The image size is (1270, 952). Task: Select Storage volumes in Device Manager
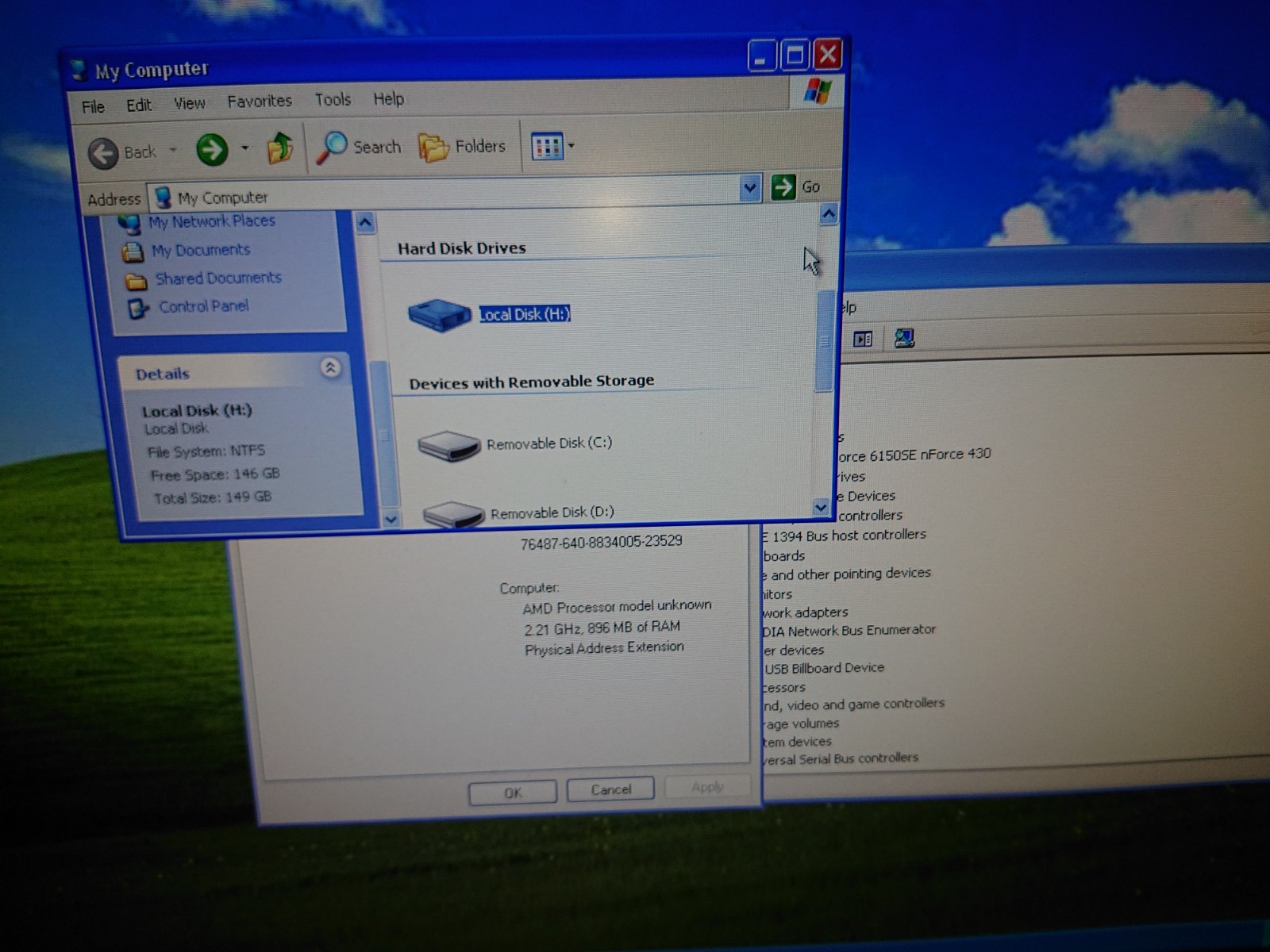coord(800,724)
